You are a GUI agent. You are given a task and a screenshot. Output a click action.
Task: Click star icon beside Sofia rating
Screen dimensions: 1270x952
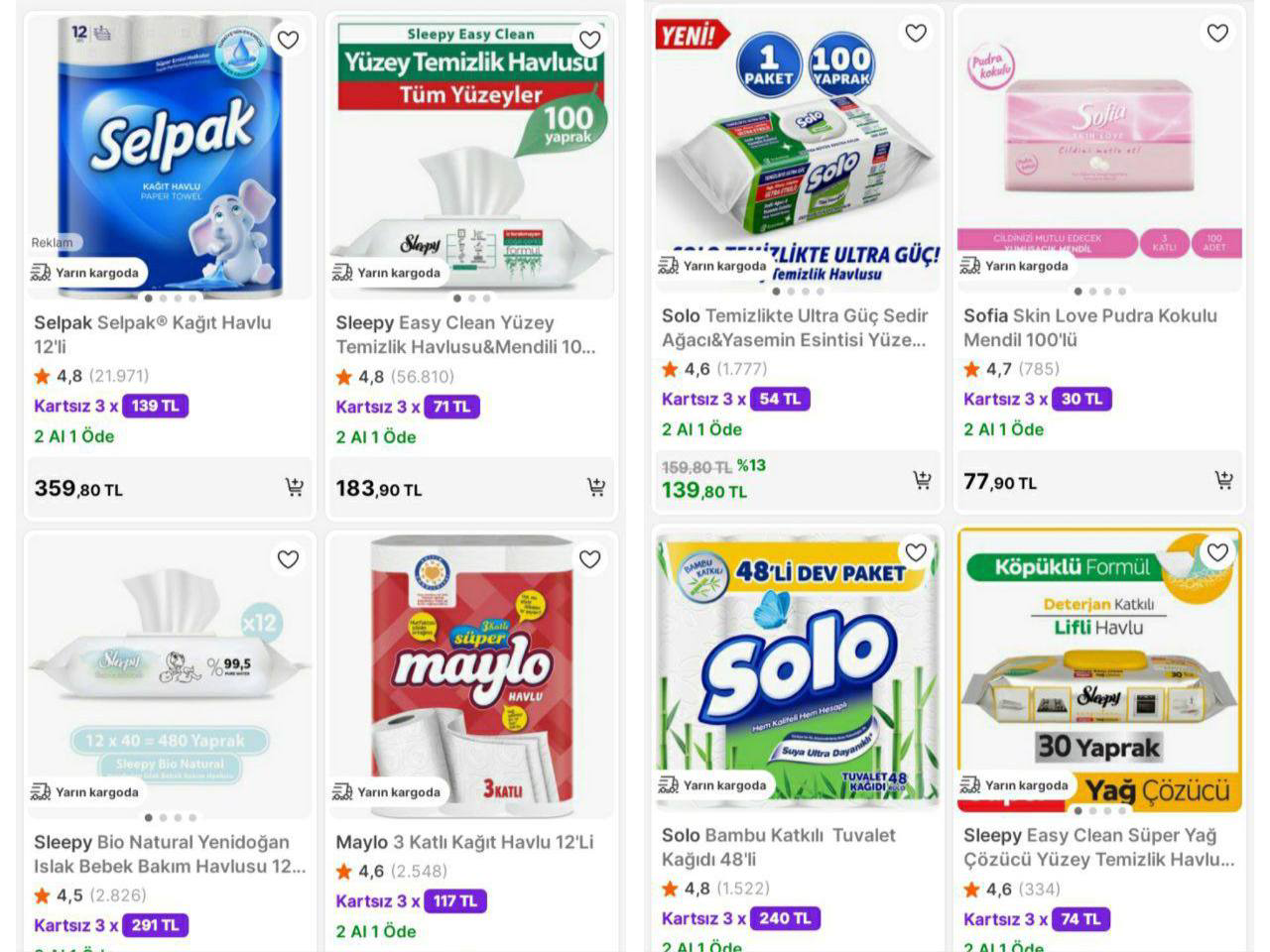[970, 368]
